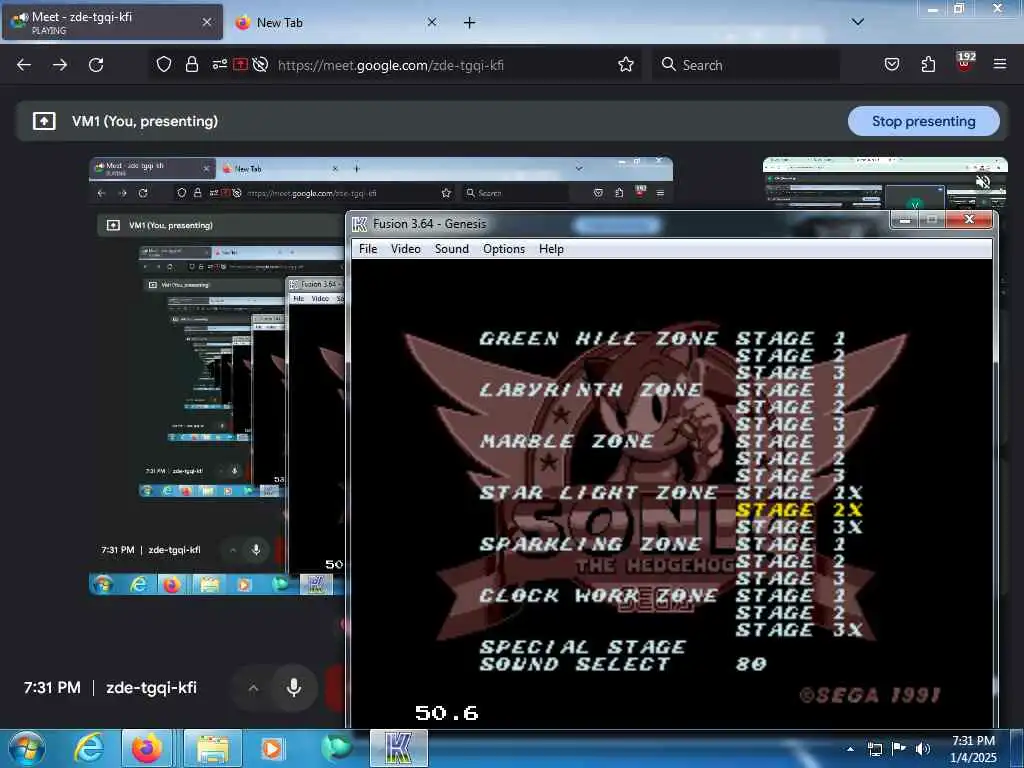Click the presenting screen icon beside VM1

[44, 121]
